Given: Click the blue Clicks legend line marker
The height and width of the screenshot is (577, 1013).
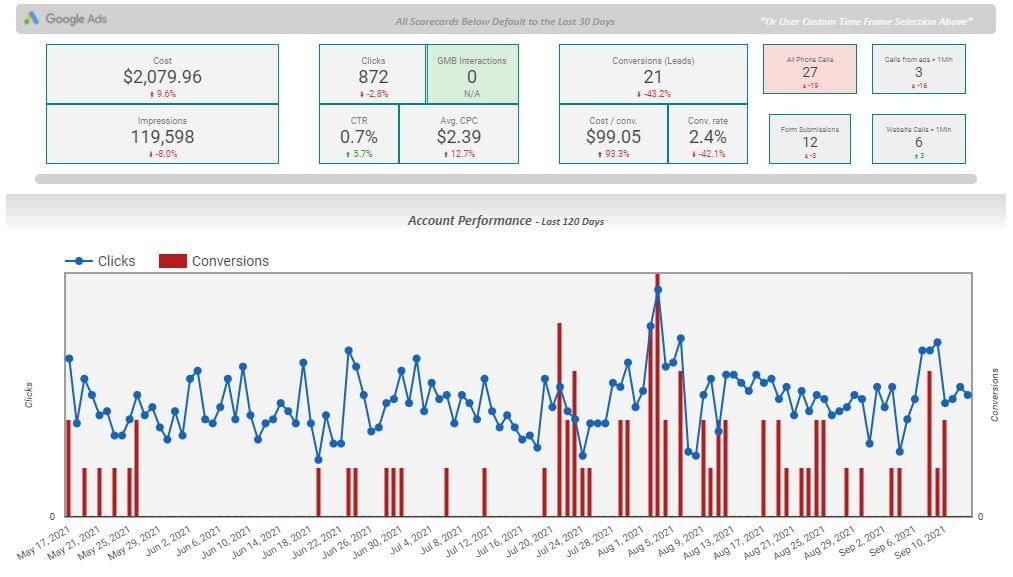Looking at the screenshot, I should pos(79,261).
